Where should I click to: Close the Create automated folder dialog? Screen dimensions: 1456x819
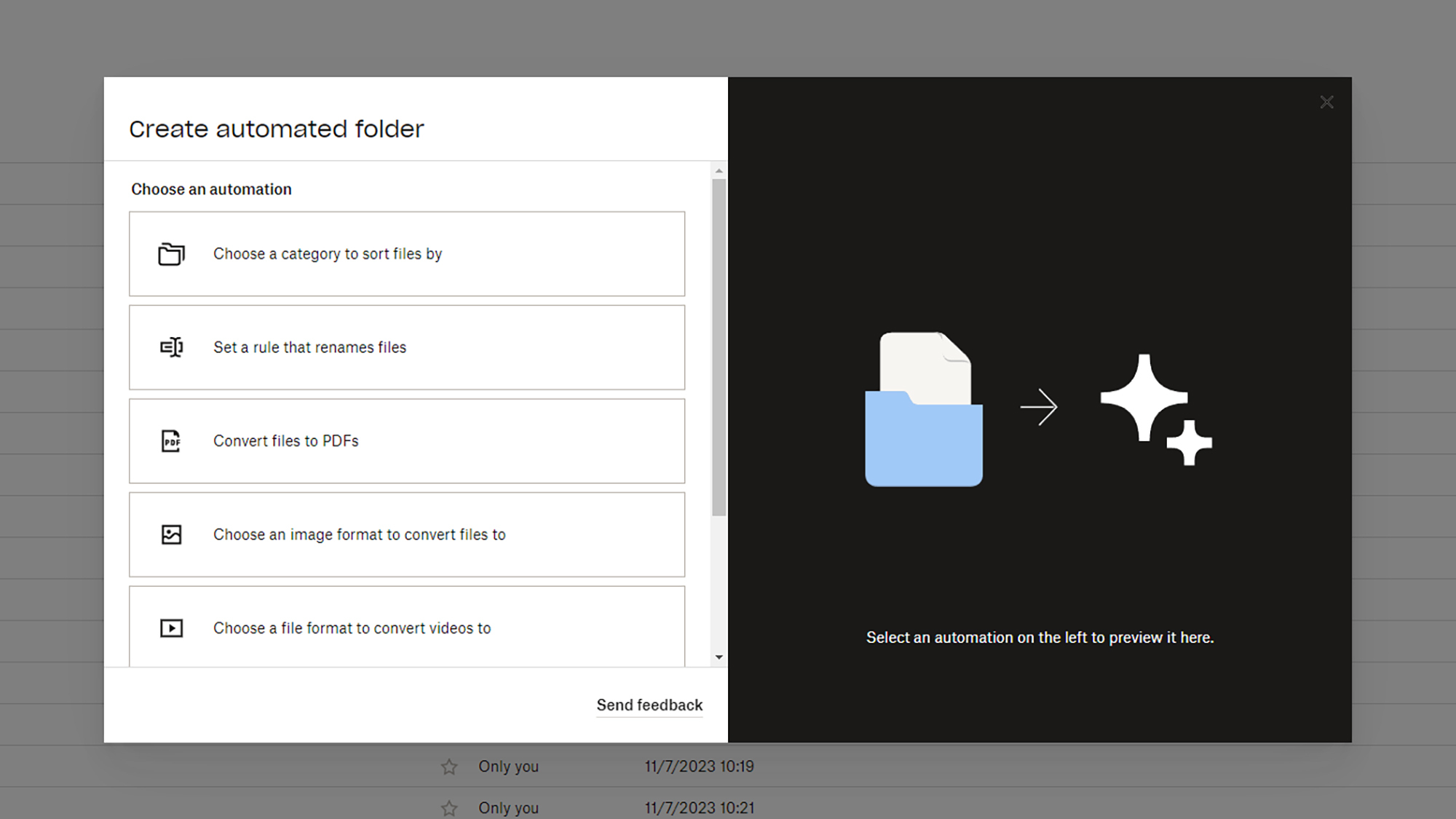(1326, 103)
